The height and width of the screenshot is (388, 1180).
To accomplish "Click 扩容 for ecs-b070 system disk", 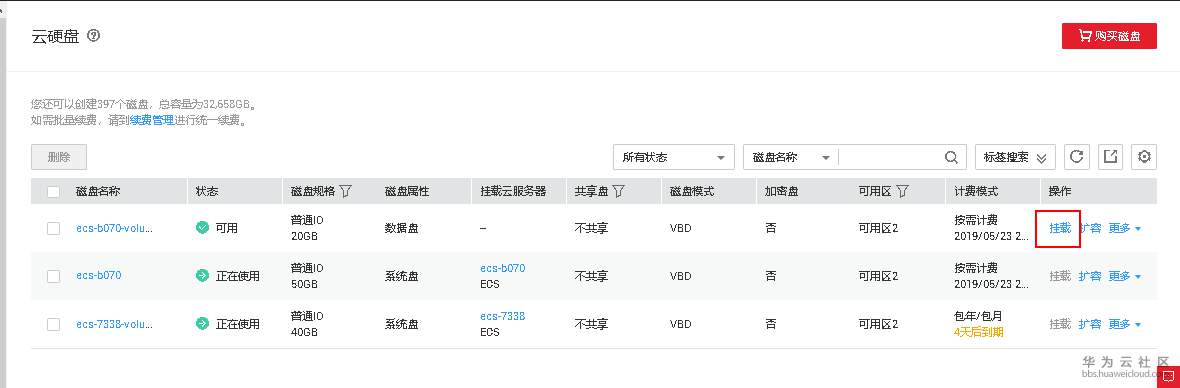I will pos(1090,276).
